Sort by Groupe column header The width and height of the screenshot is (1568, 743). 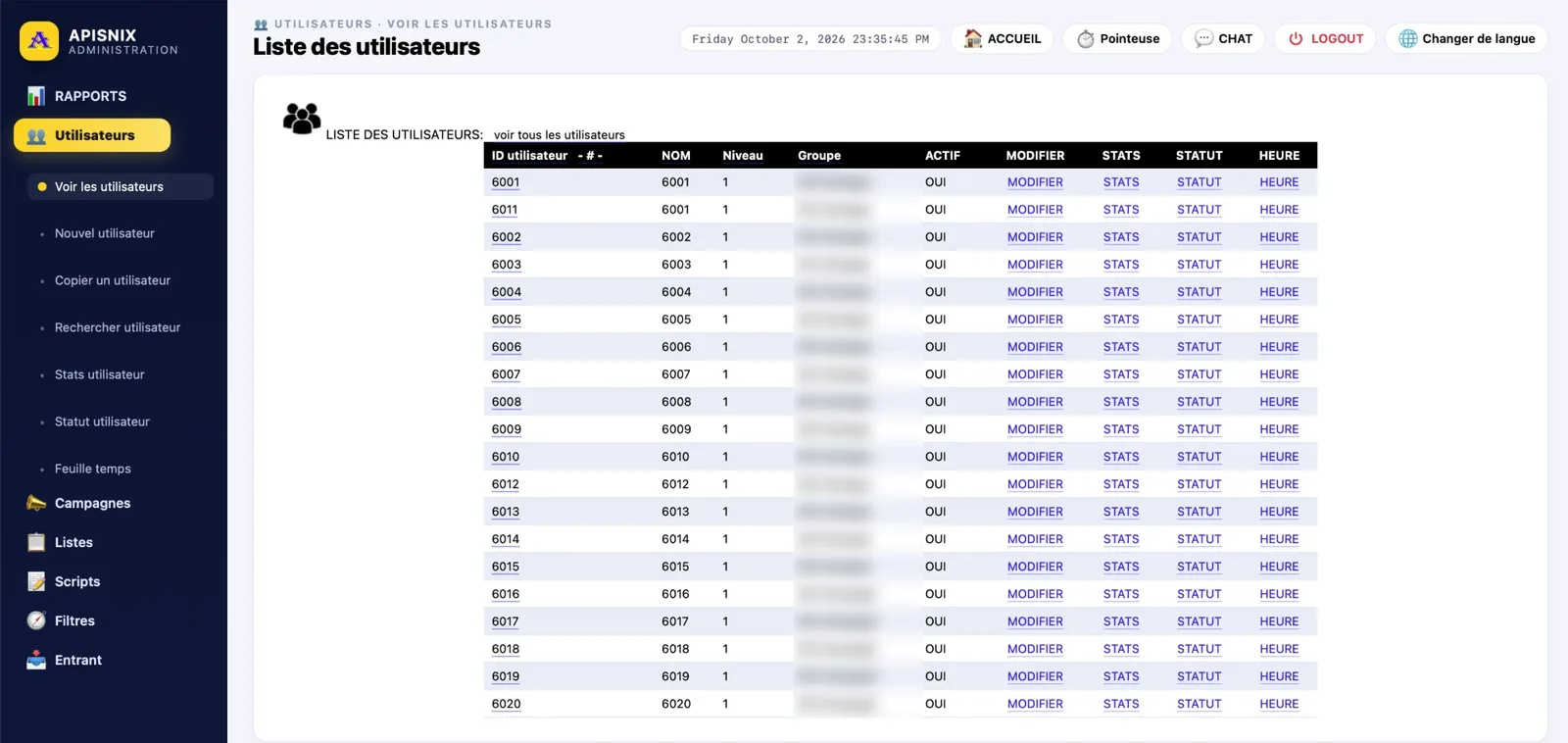(819, 156)
